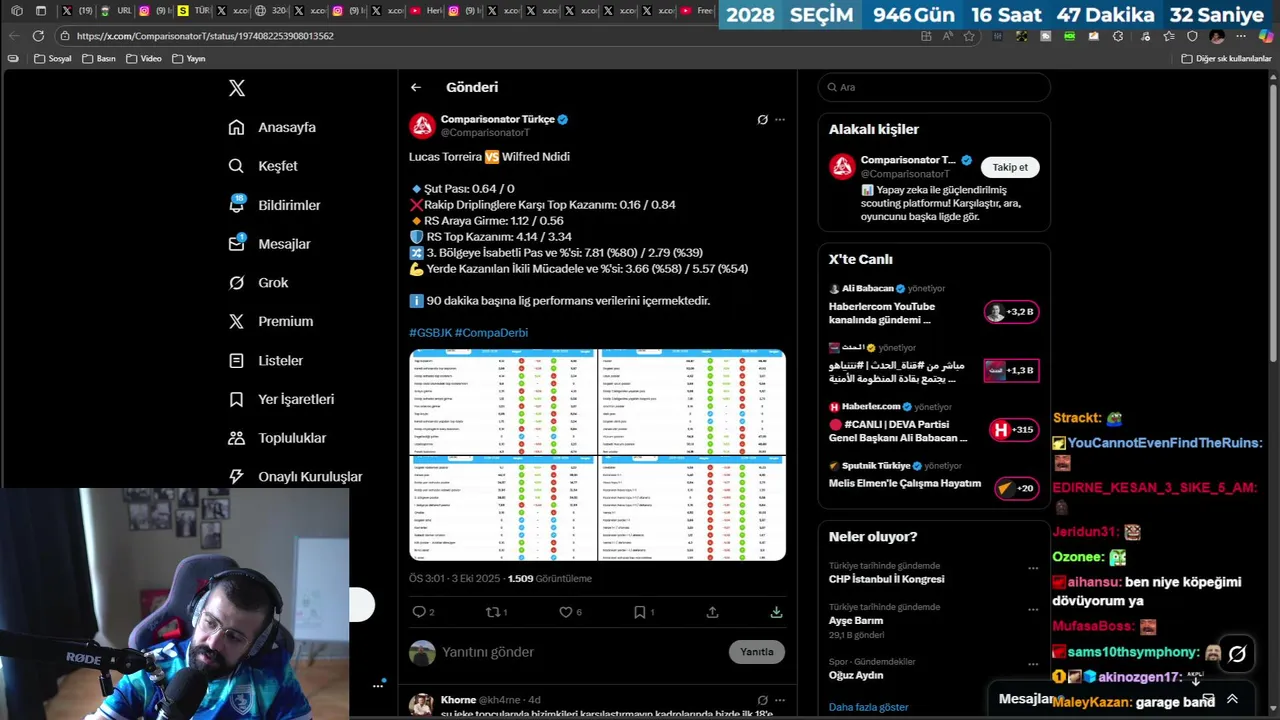The image size is (1280, 720).
Task: Open options for Oğuz Aydın trend
Action: 1033,664
